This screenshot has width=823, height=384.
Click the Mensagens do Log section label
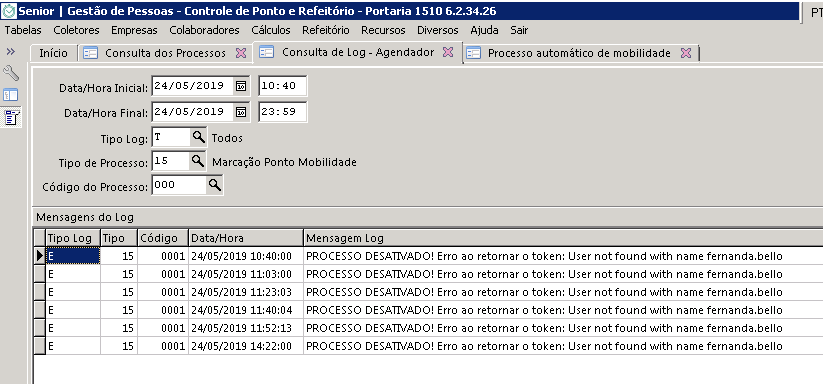pyautogui.click(x=85, y=217)
